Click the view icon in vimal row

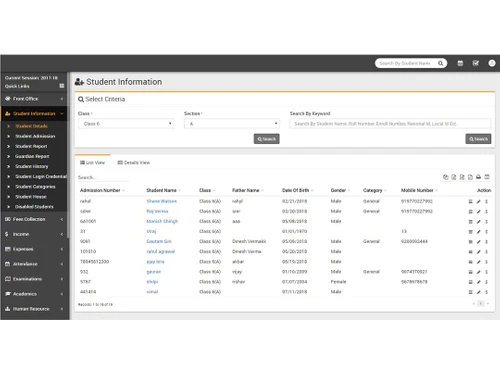[x=470, y=292]
